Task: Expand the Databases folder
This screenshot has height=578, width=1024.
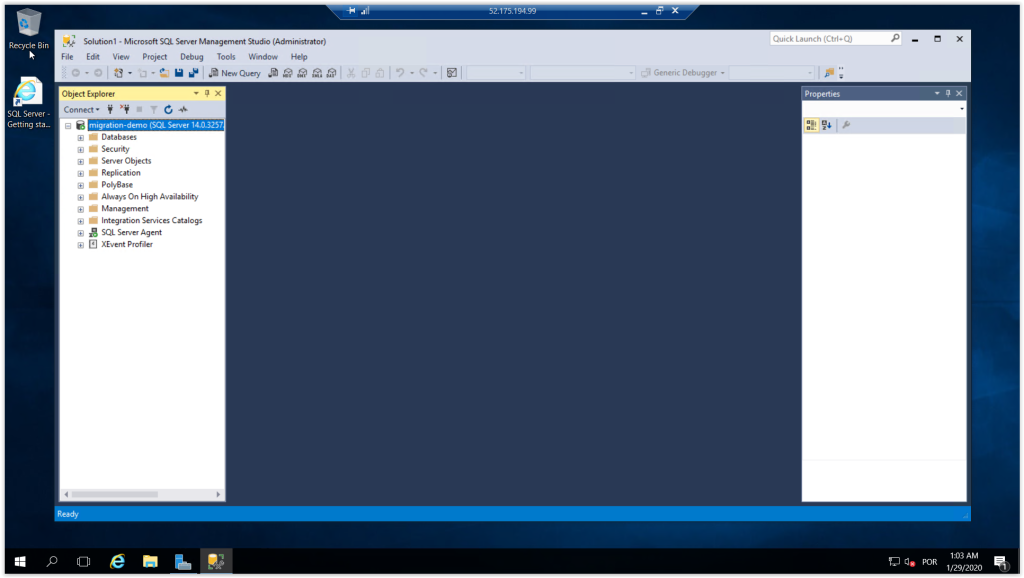Action: pos(80,138)
